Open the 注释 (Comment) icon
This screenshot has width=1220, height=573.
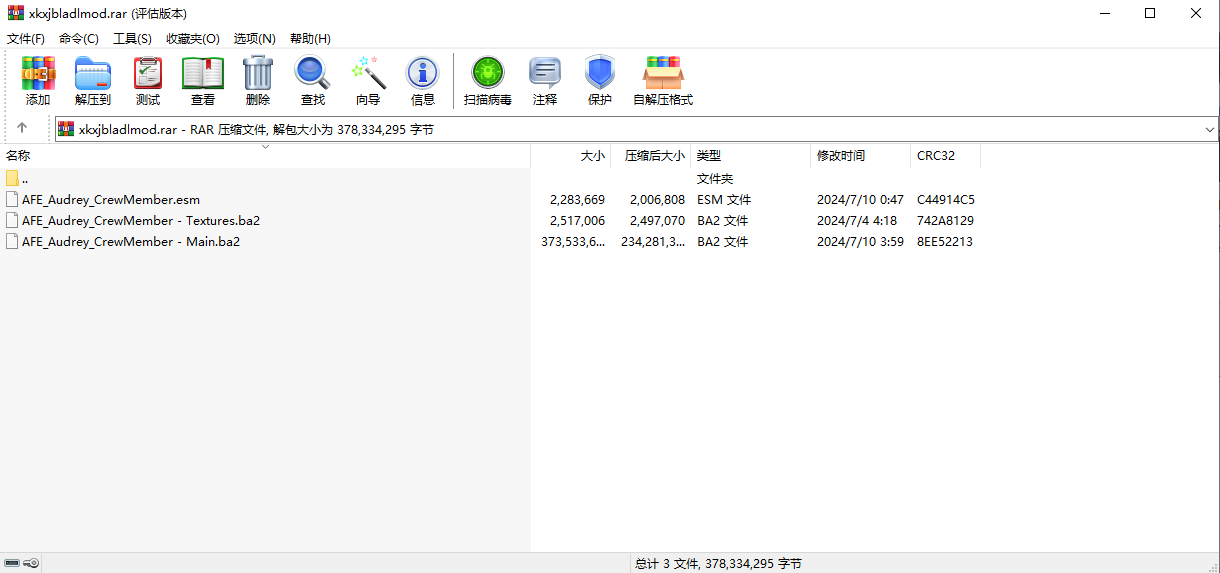point(545,73)
